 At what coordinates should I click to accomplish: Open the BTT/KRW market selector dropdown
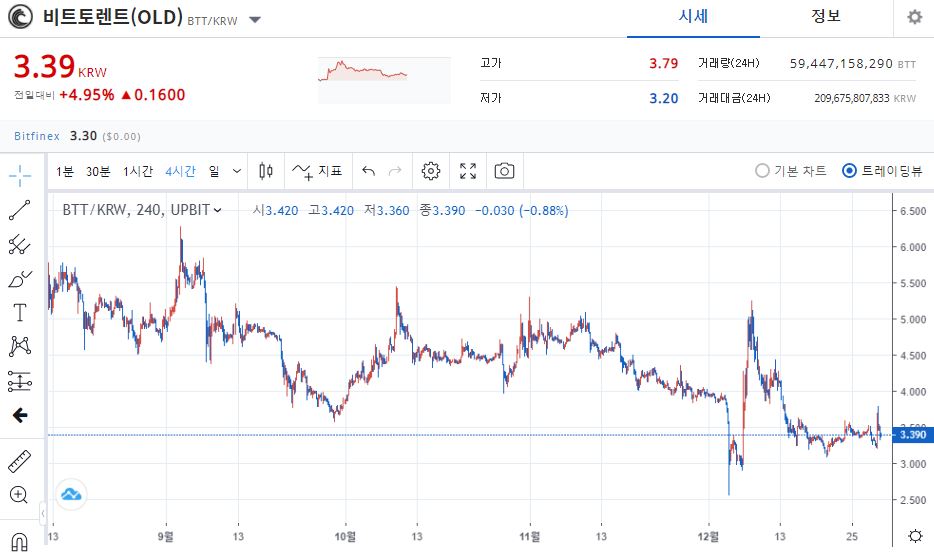tap(255, 20)
